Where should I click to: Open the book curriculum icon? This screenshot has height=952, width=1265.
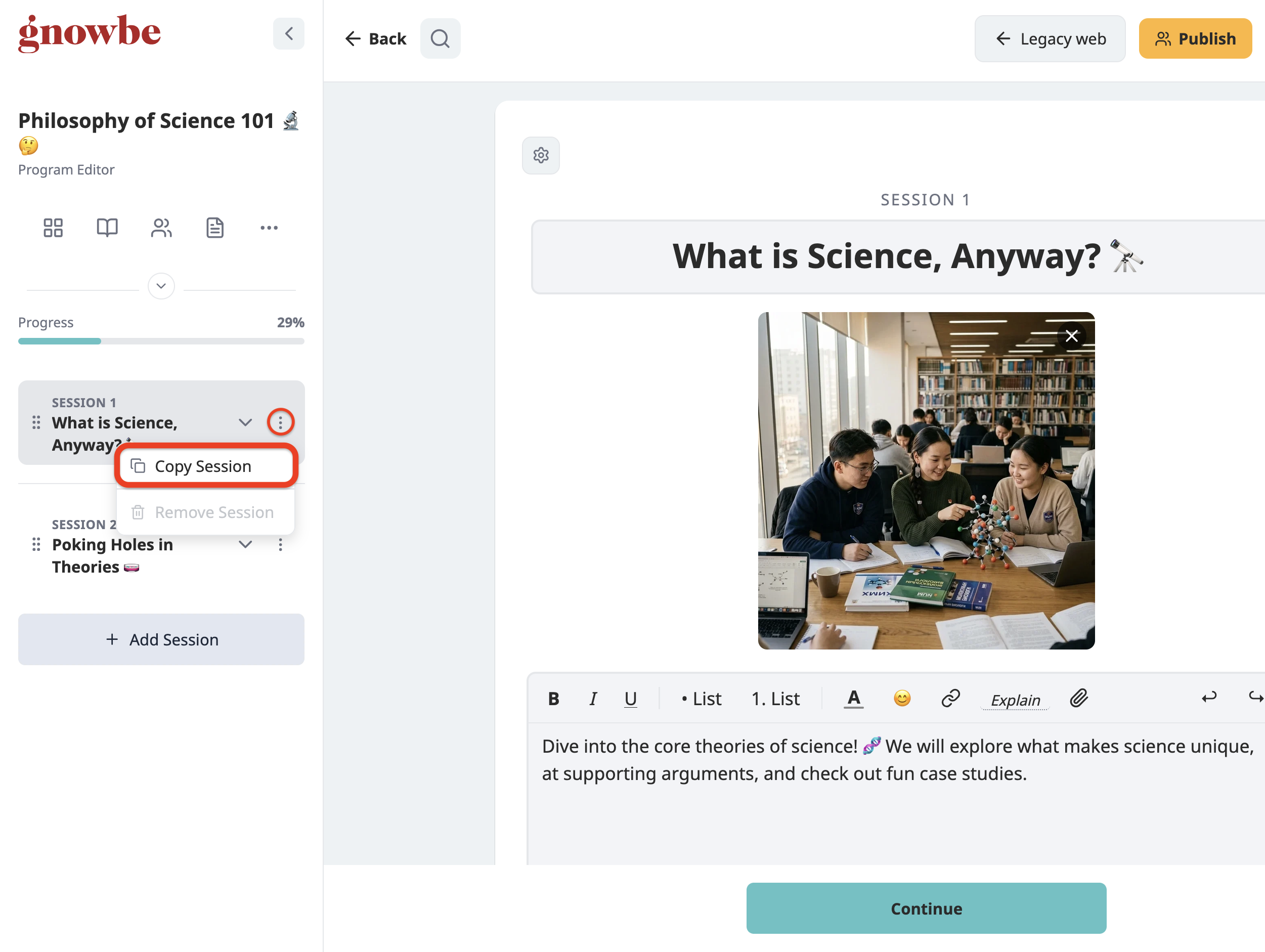(107, 228)
